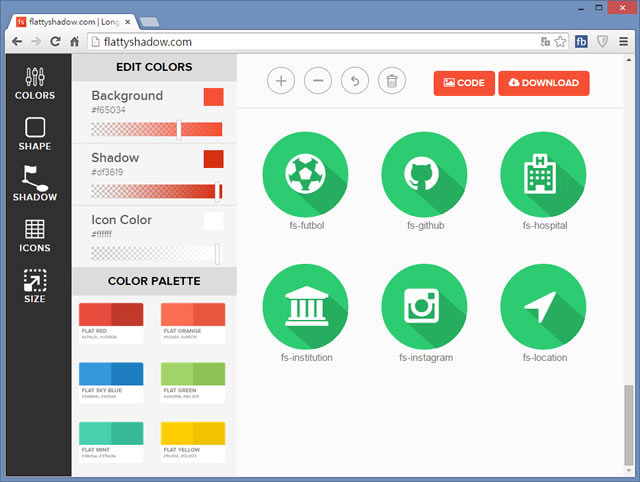Viewport: 640px width, 482px height.
Task: Click the Shadow hex value #df3619
Action: tap(107, 172)
